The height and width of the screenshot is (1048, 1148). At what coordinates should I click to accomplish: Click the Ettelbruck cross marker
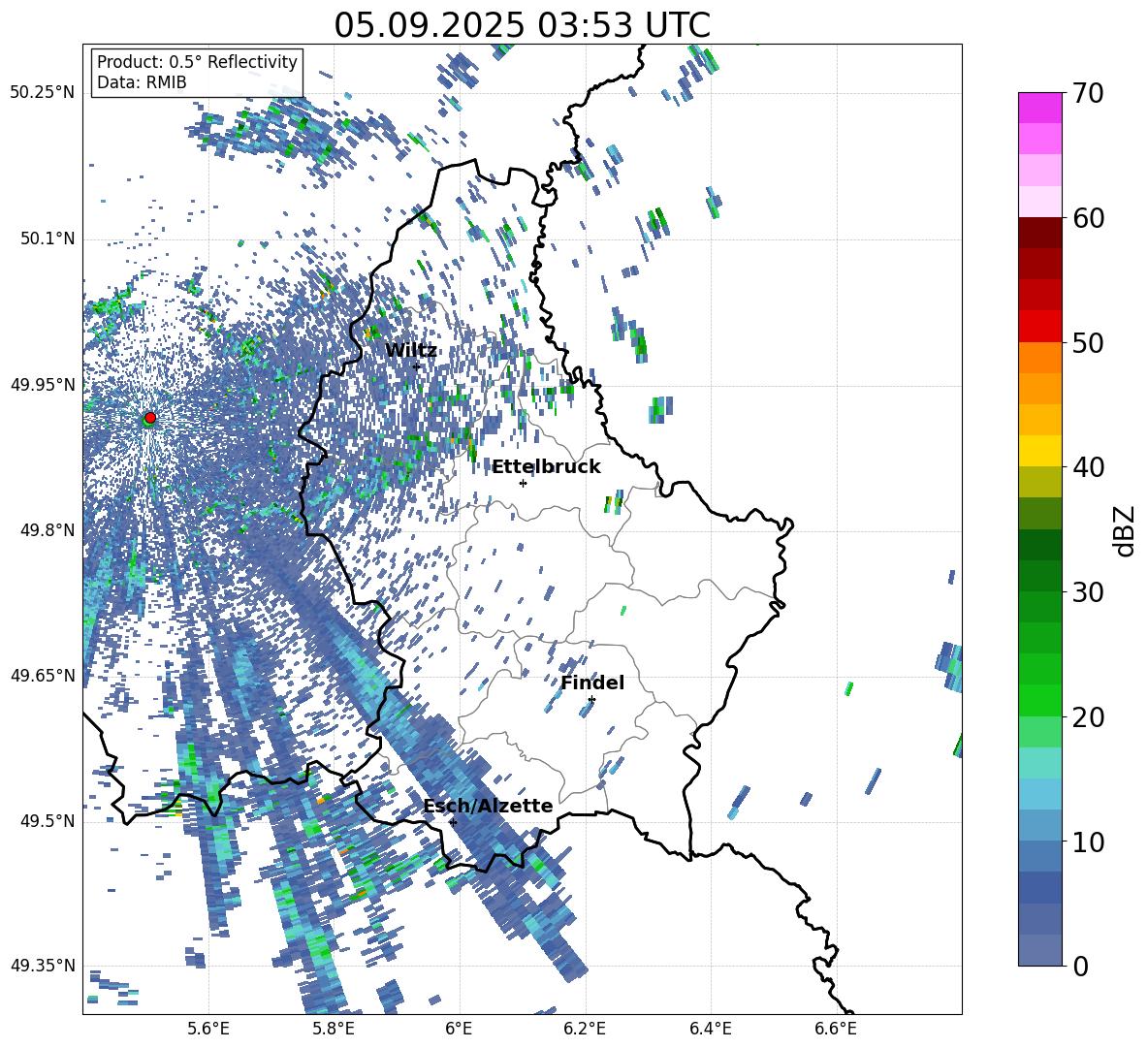[523, 483]
